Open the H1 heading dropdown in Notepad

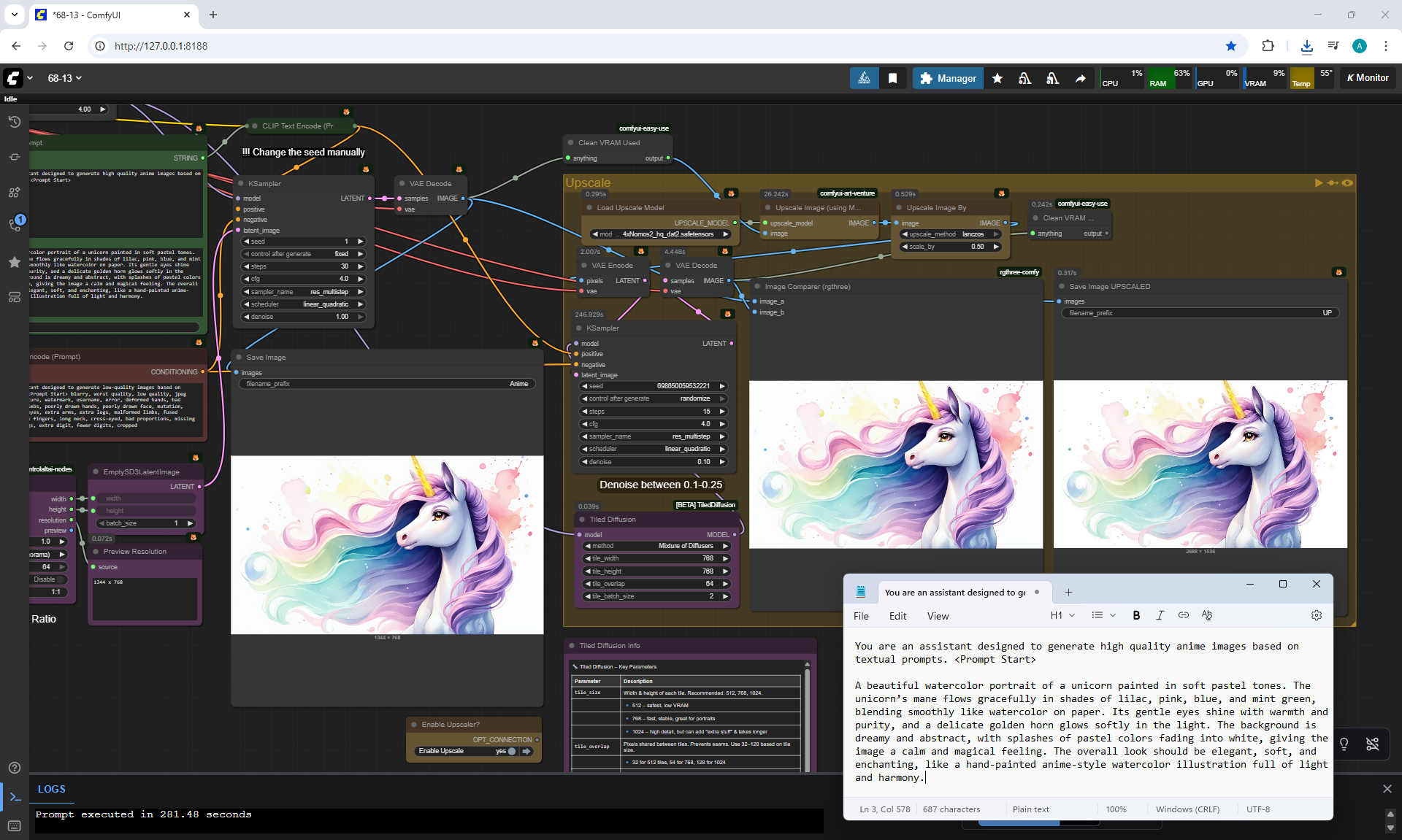(1062, 615)
